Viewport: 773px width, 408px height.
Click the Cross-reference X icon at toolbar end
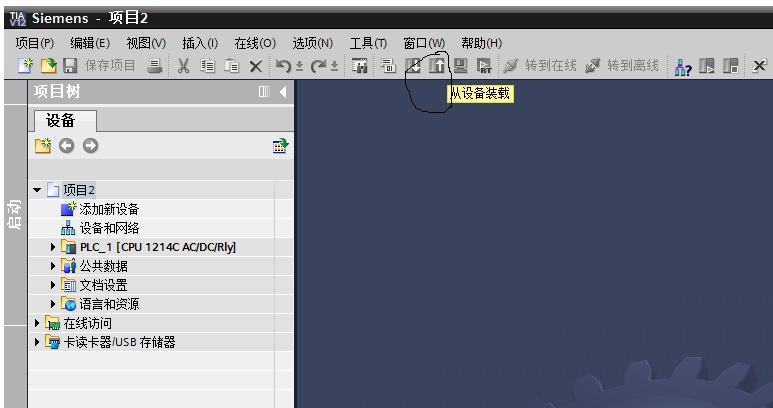point(760,66)
